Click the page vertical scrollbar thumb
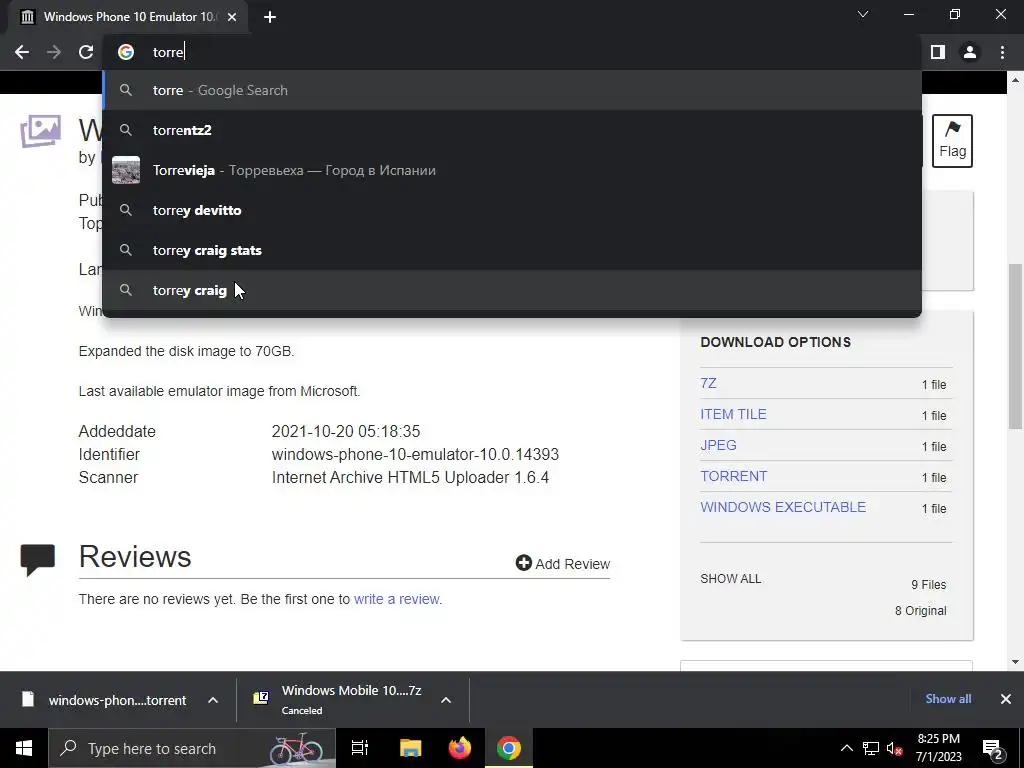Image resolution: width=1024 pixels, height=768 pixels. (1015, 346)
